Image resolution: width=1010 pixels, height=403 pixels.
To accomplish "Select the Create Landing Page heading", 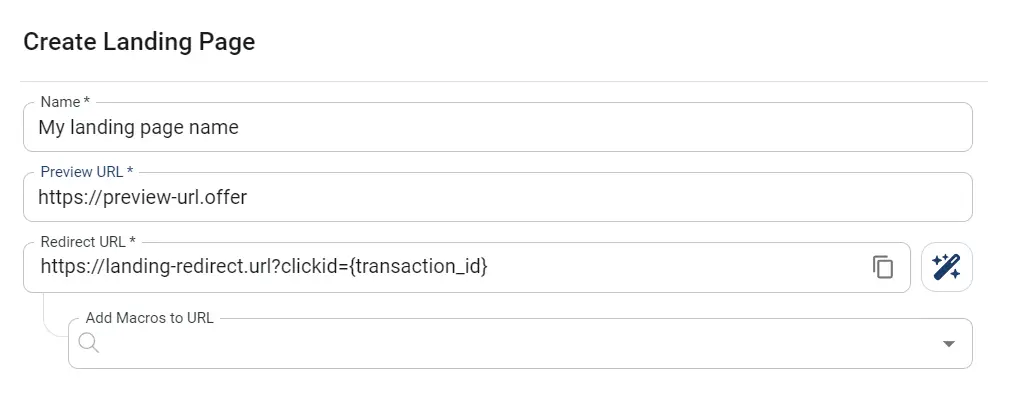I will coord(139,42).
